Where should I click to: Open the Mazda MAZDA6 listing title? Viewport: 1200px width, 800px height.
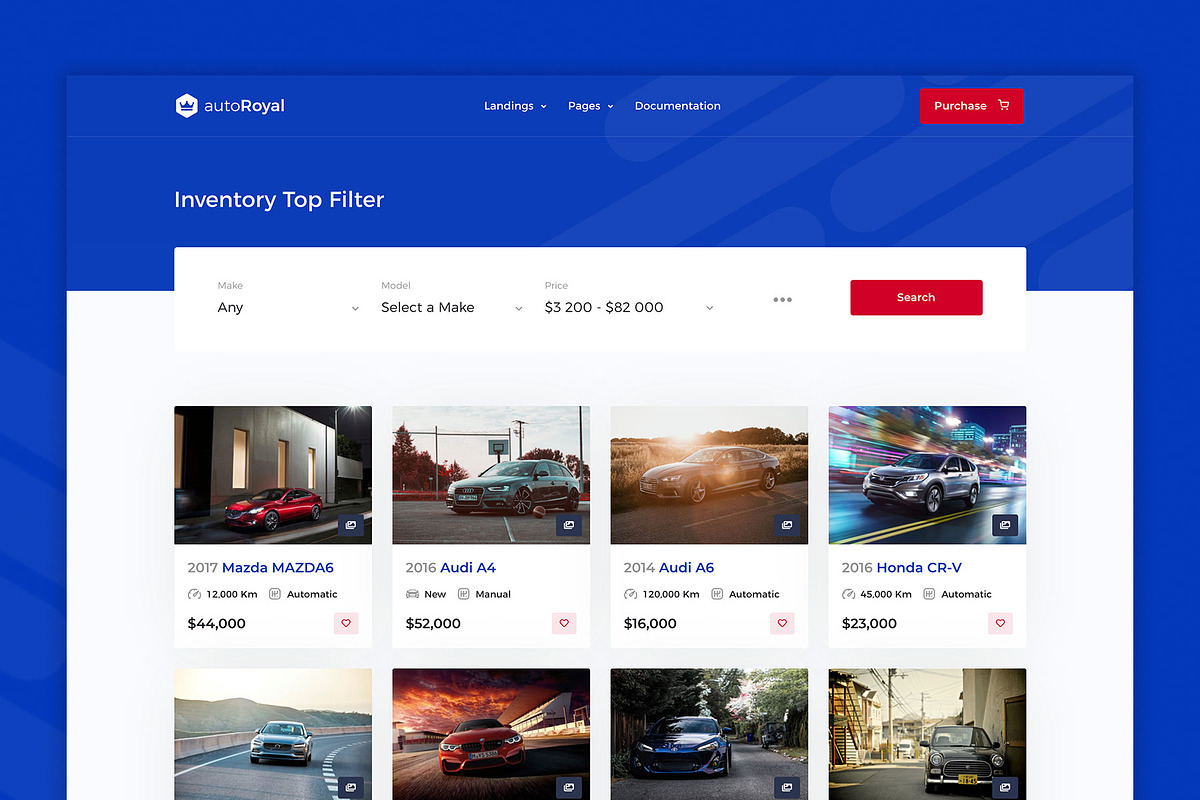tap(278, 568)
